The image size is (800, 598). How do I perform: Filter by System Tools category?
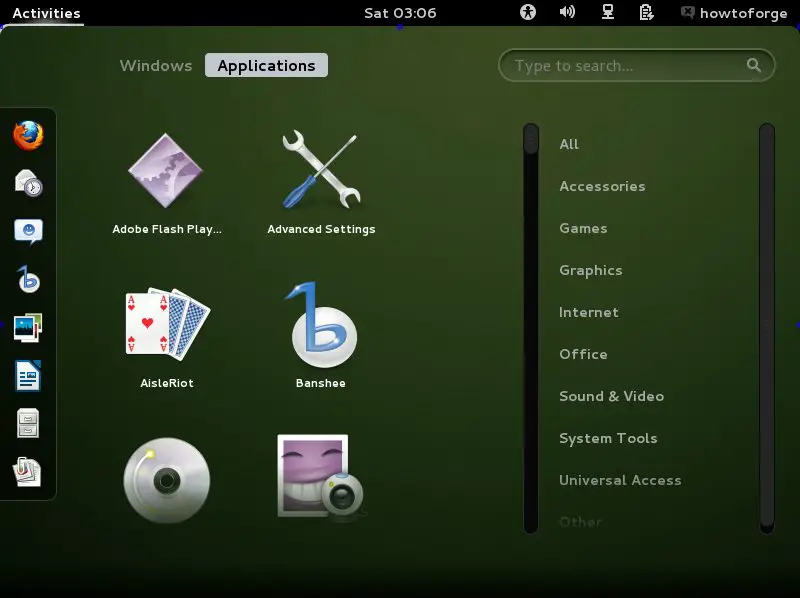point(608,438)
